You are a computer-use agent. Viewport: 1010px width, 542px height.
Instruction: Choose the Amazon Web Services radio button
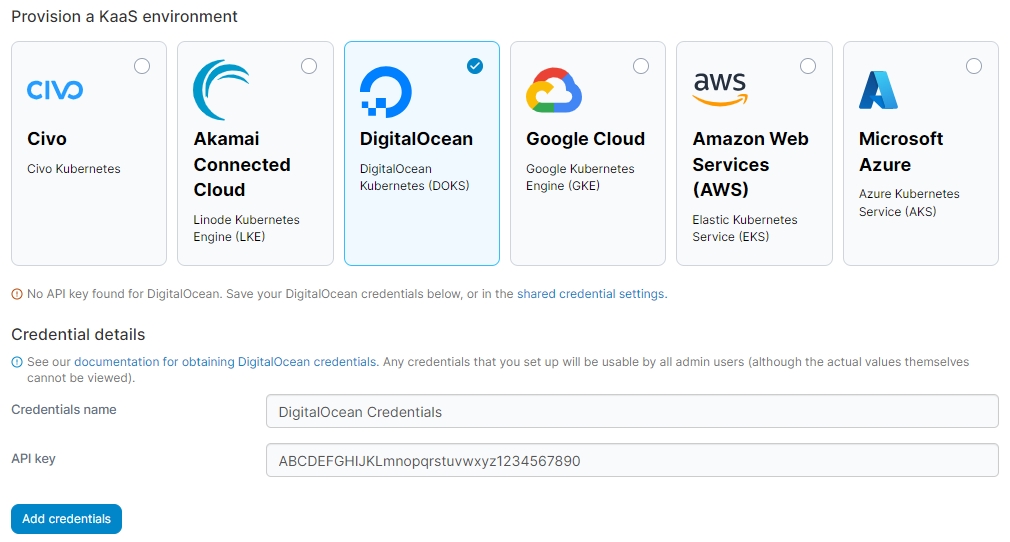(808, 66)
